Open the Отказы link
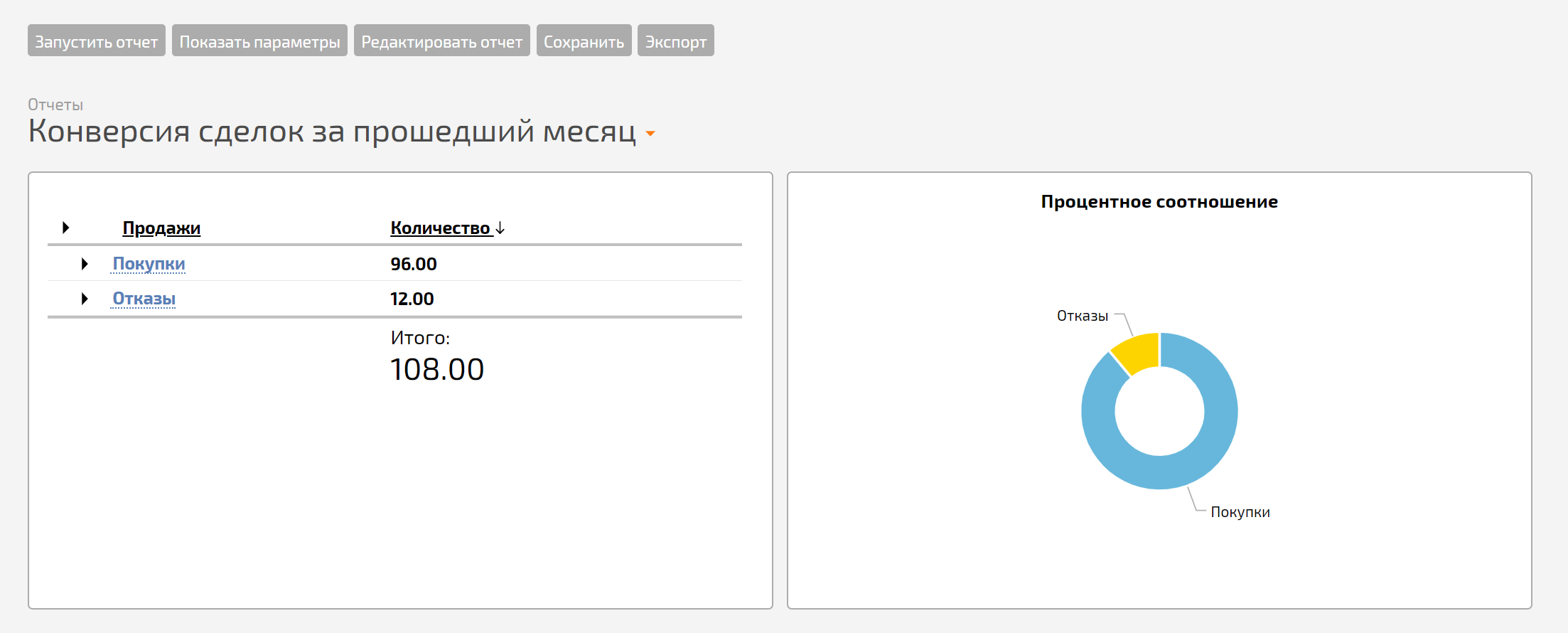This screenshot has height=633, width=1568. click(144, 299)
